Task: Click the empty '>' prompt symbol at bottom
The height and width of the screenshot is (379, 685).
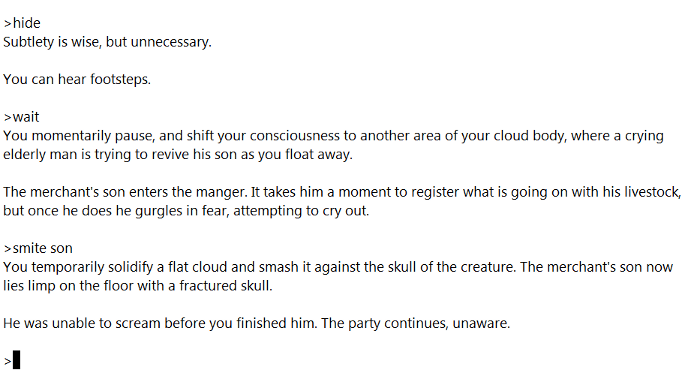Action: 7,362
